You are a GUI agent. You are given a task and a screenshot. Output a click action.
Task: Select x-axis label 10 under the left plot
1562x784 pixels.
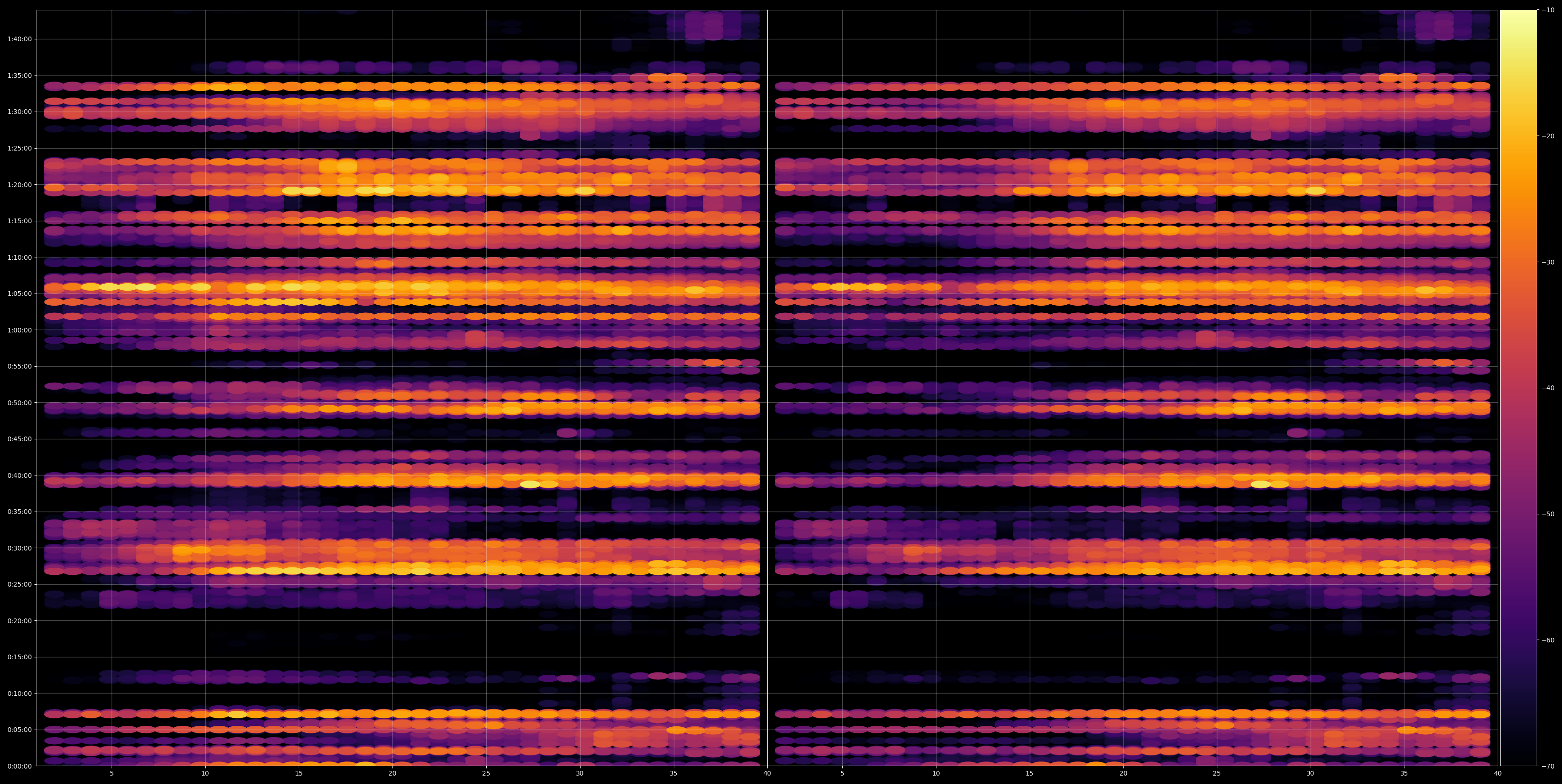tap(205, 774)
